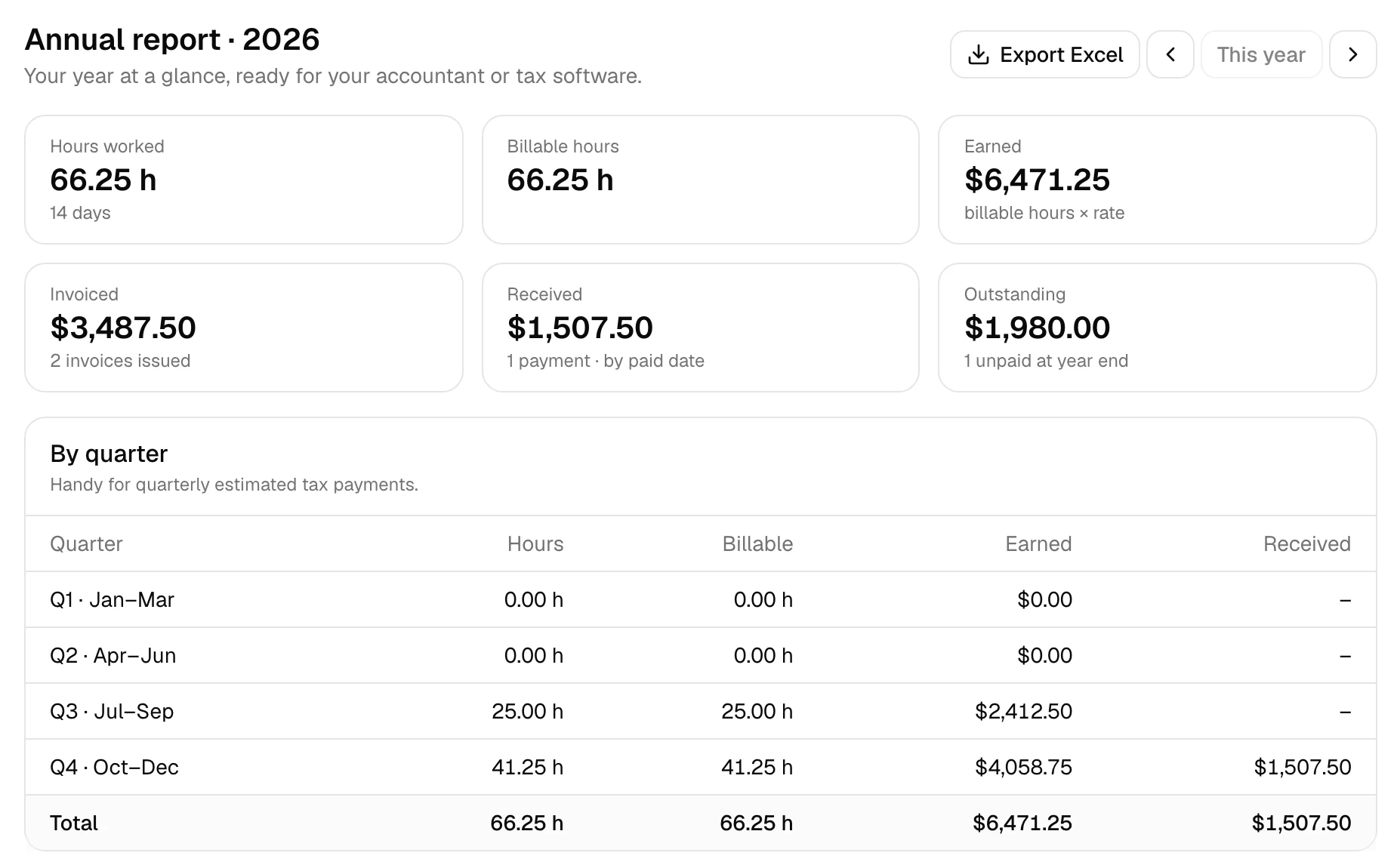Click the "By quarter" section heading
1397x868 pixels.
click(x=109, y=454)
